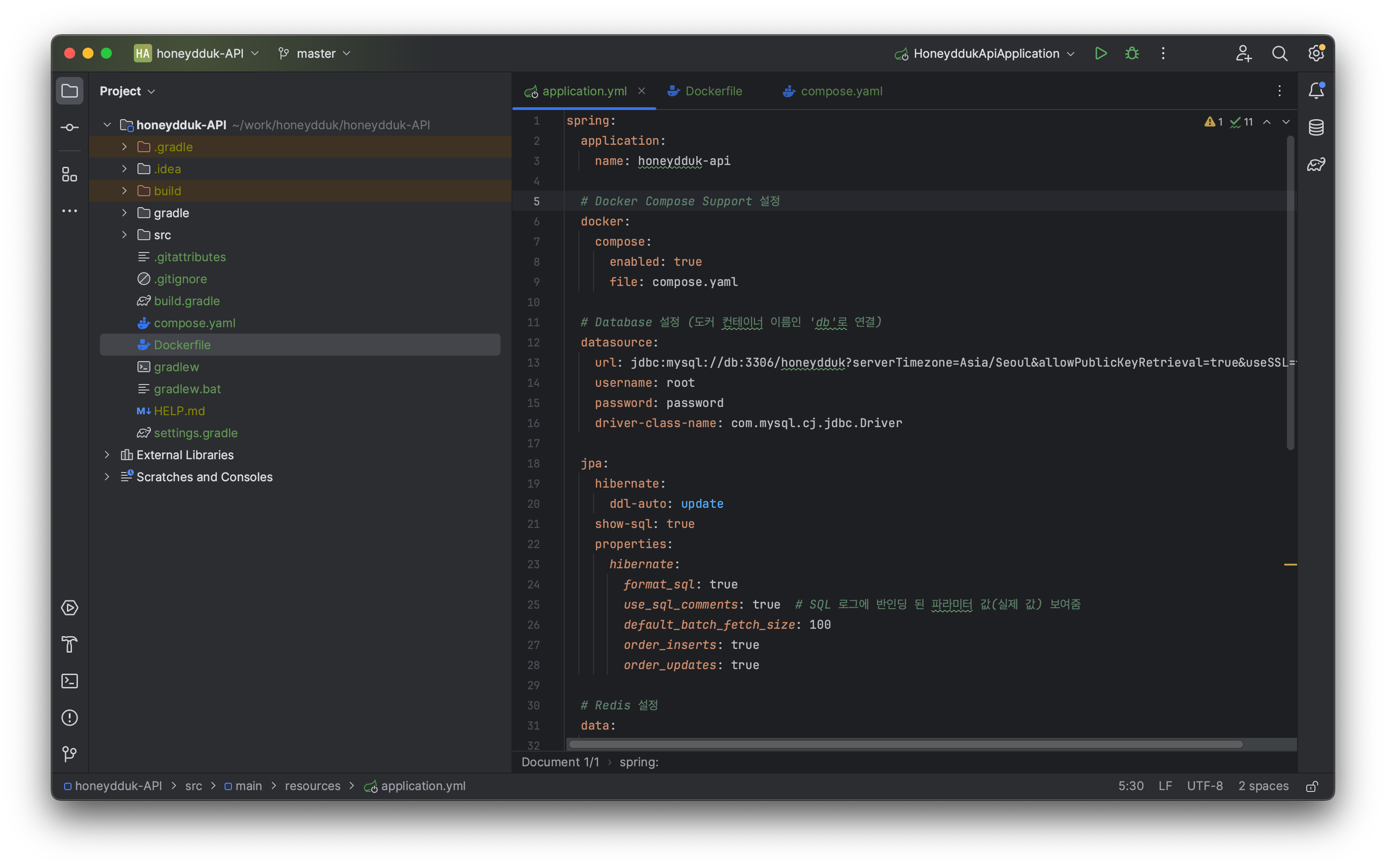Click the editor horizontal scrollbar
Screen dimensions: 1386x868
905,745
